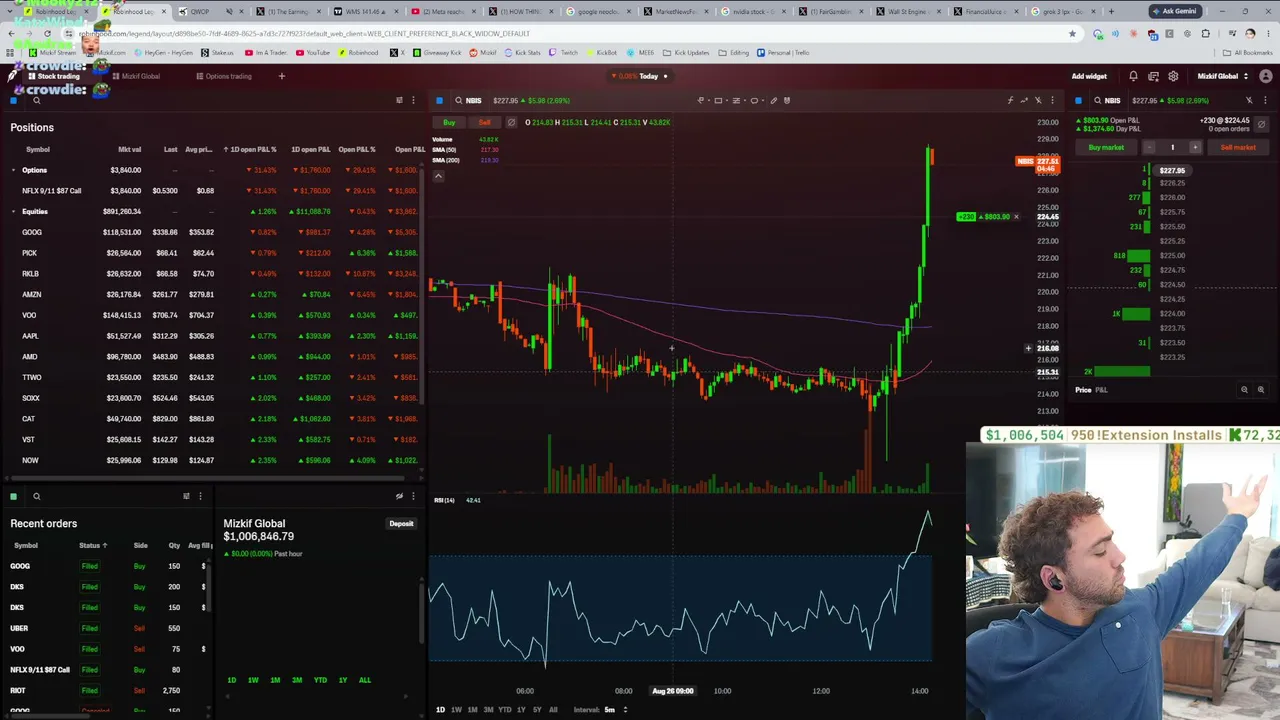
Task: Click the ladder quantity input field
Action: click(x=1172, y=147)
